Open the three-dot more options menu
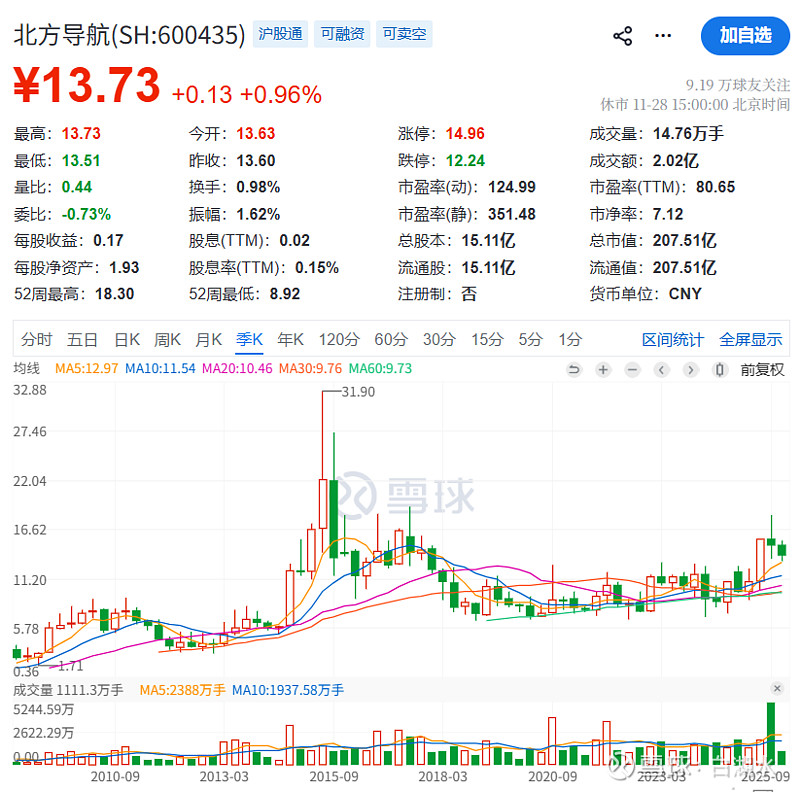Image resolution: width=800 pixels, height=792 pixels. tap(663, 36)
